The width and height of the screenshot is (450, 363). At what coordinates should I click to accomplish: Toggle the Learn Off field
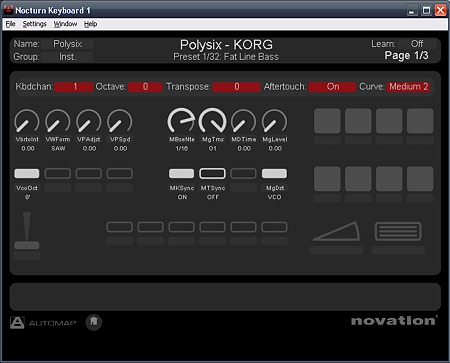(x=417, y=44)
